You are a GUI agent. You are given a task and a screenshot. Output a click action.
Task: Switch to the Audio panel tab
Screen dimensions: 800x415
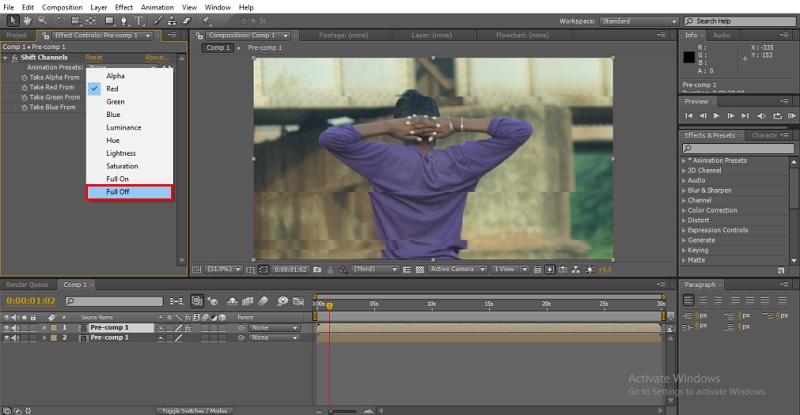[721, 35]
